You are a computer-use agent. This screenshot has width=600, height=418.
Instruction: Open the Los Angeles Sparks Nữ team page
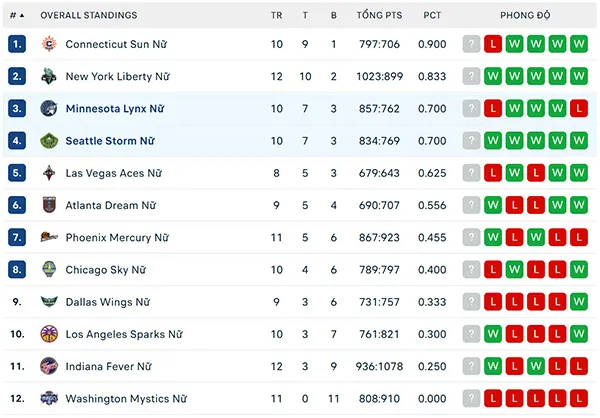[124, 334]
